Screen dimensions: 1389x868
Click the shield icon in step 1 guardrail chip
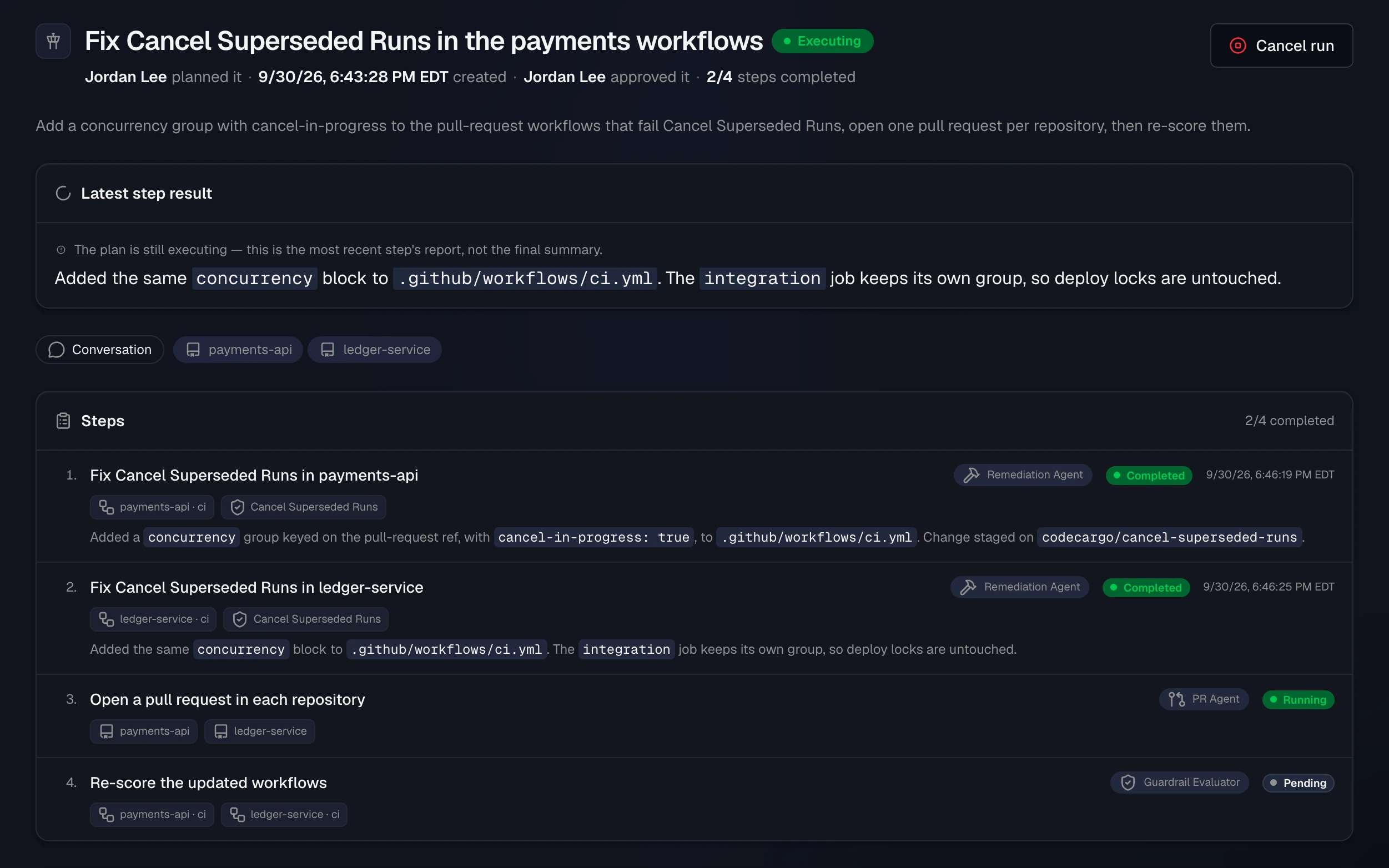point(237,507)
